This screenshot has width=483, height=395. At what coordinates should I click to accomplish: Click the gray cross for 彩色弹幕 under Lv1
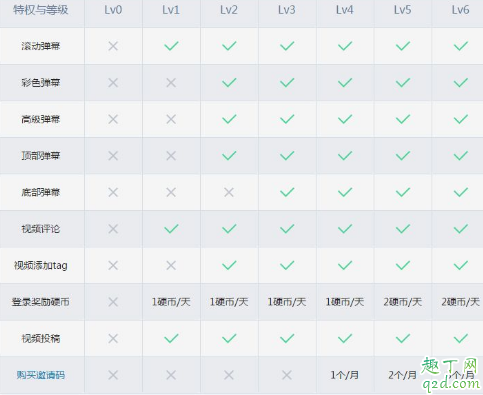point(171,82)
